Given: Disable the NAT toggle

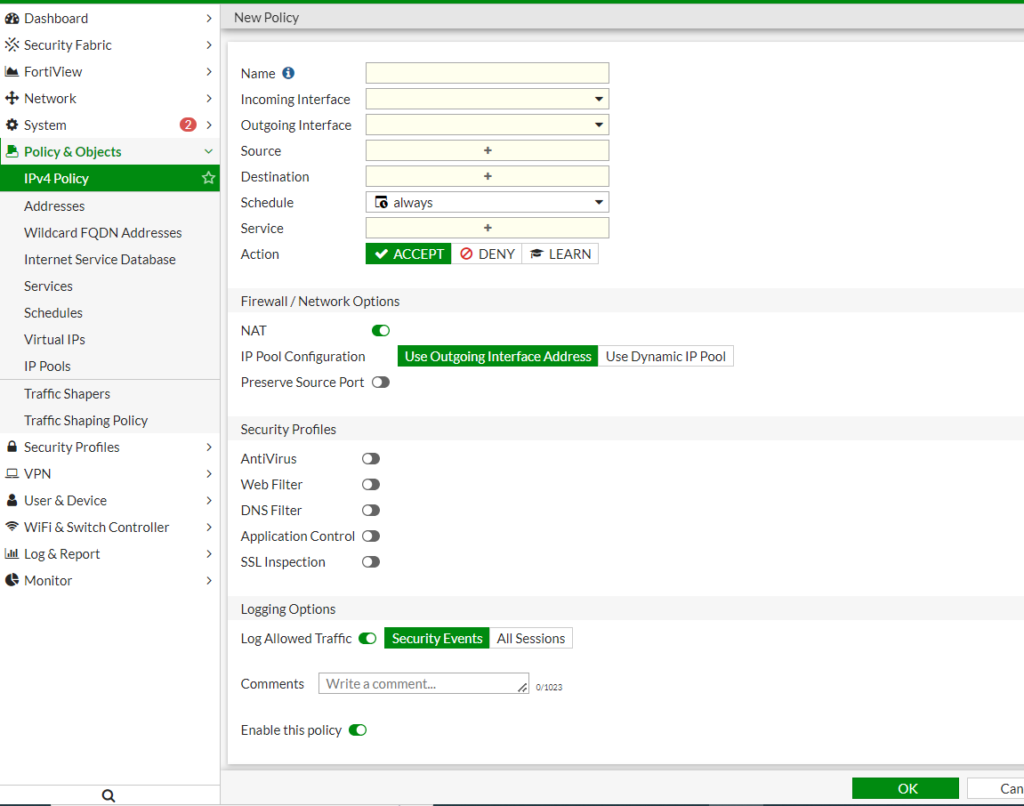Looking at the screenshot, I should 381,330.
